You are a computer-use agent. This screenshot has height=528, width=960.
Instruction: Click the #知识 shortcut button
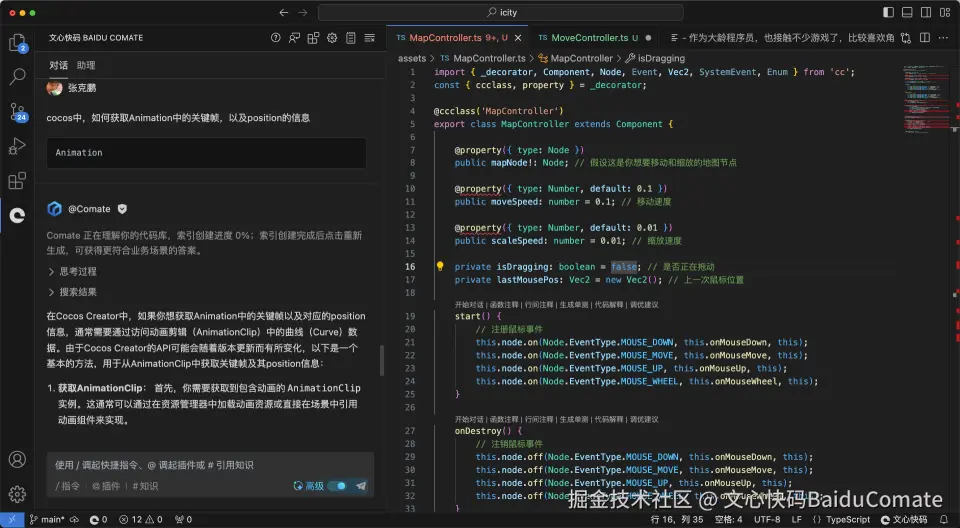coord(145,486)
